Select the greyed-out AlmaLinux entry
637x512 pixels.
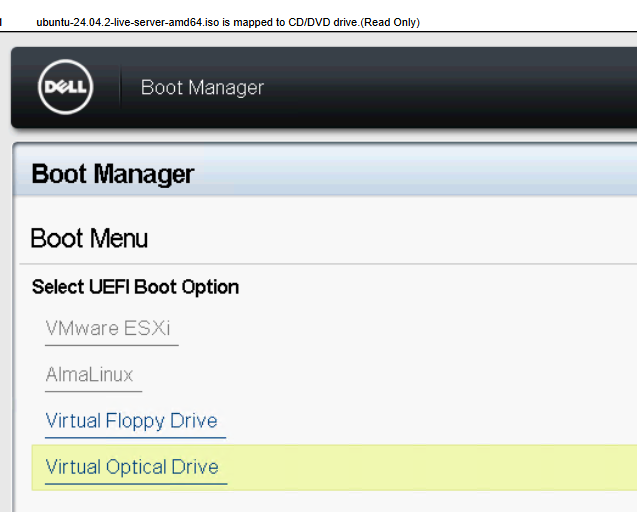point(89,375)
